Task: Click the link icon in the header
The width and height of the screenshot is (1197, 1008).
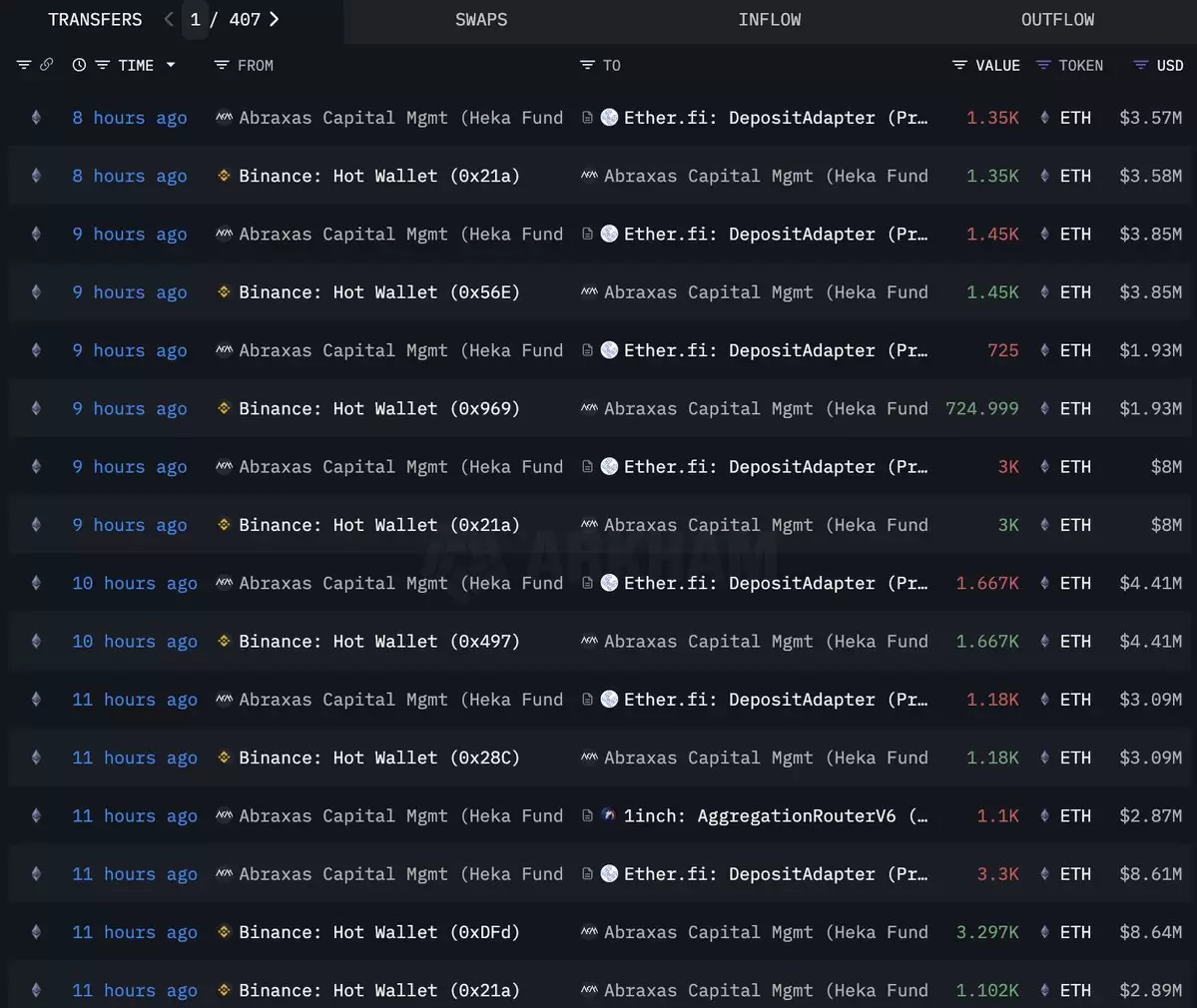Action: (x=47, y=64)
